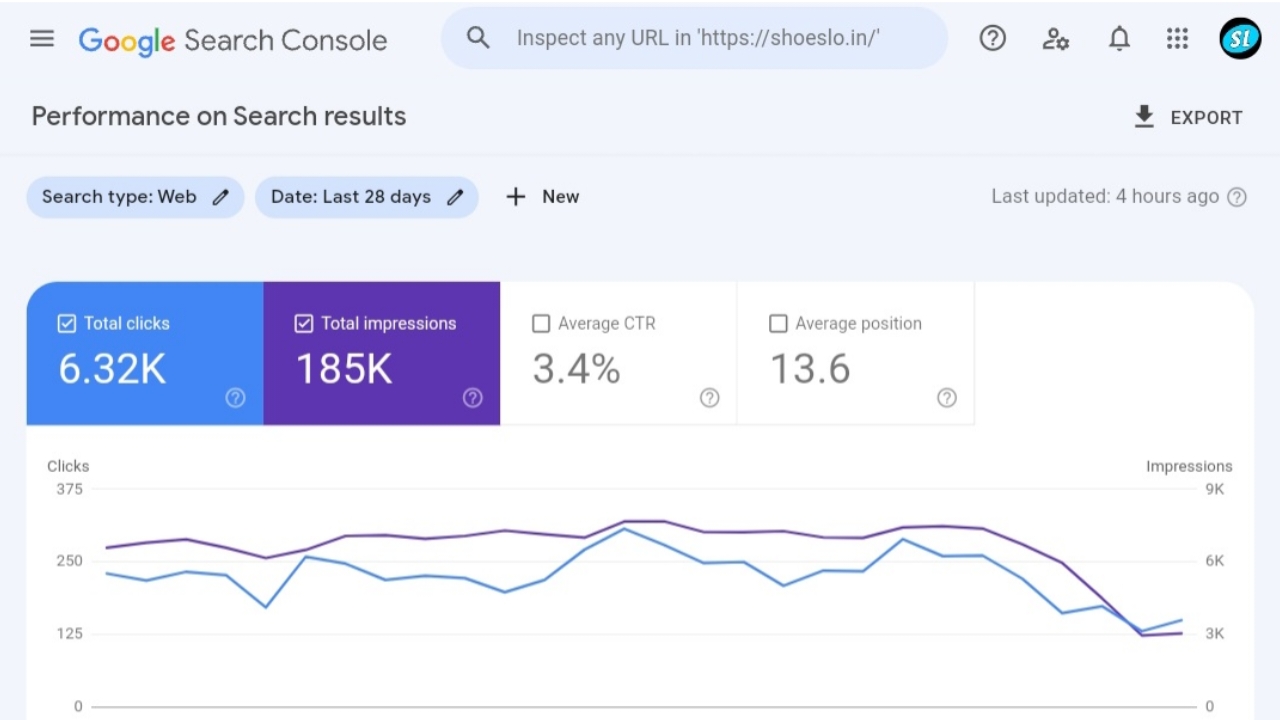Image resolution: width=1280 pixels, height=720 pixels.
Task: Click the 9K impressions axis value
Action: point(1214,489)
